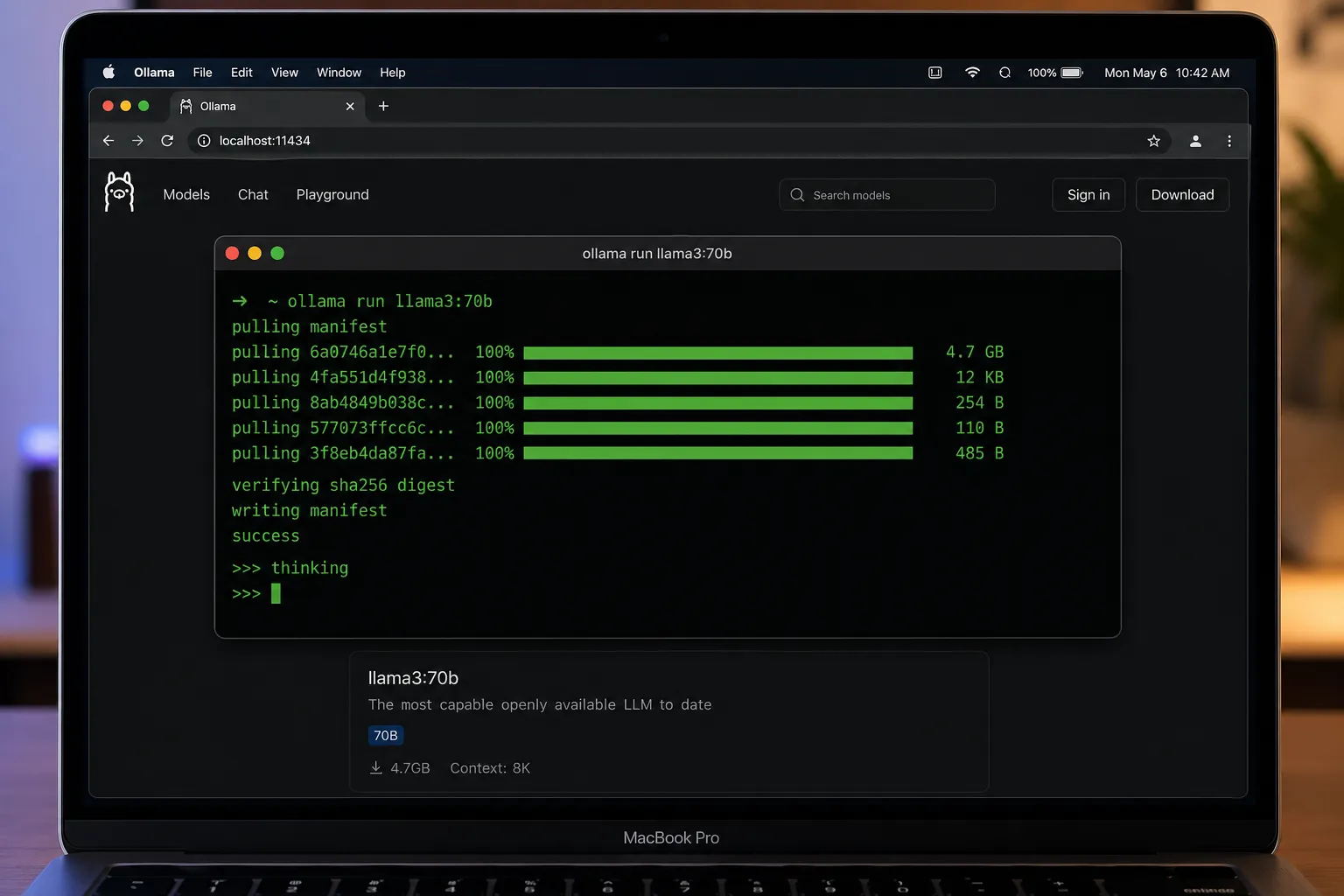The height and width of the screenshot is (896, 1344).
Task: Open the browser three-dot menu
Action: [1229, 140]
